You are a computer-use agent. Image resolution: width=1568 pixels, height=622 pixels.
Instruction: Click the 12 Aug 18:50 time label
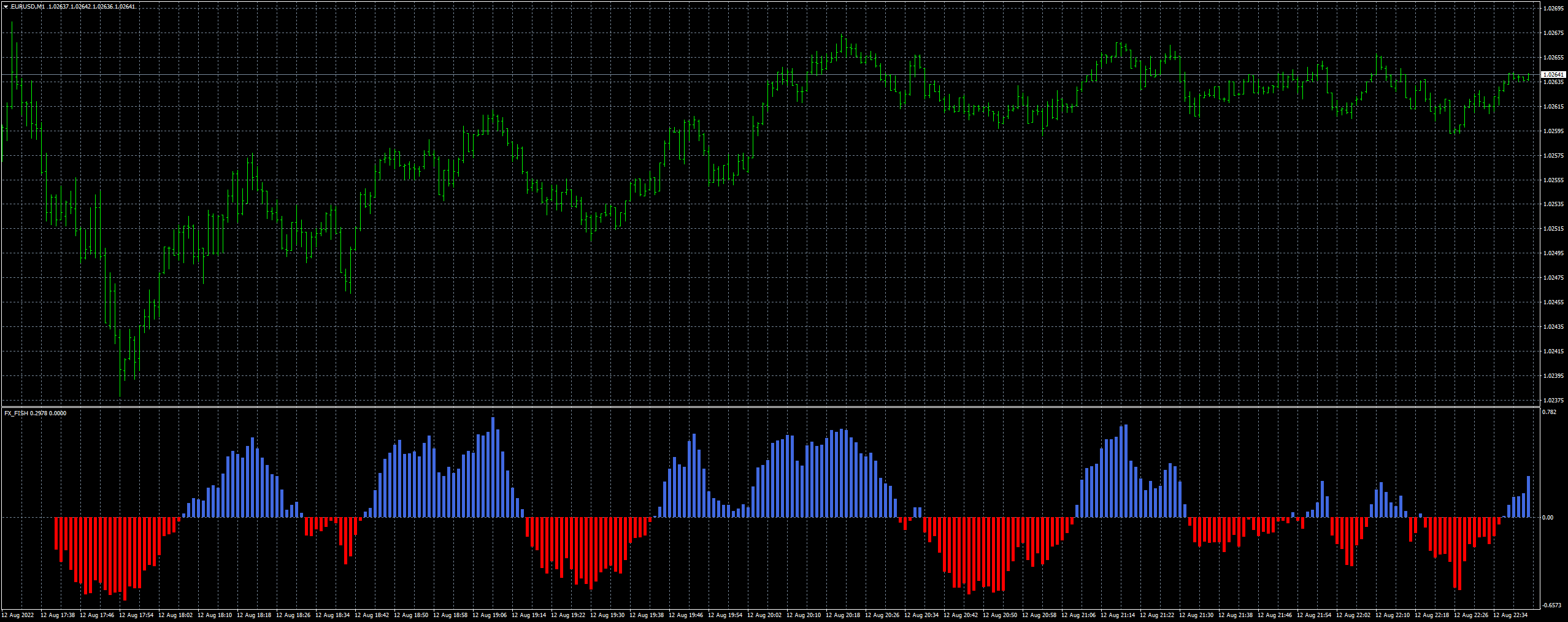point(411,615)
